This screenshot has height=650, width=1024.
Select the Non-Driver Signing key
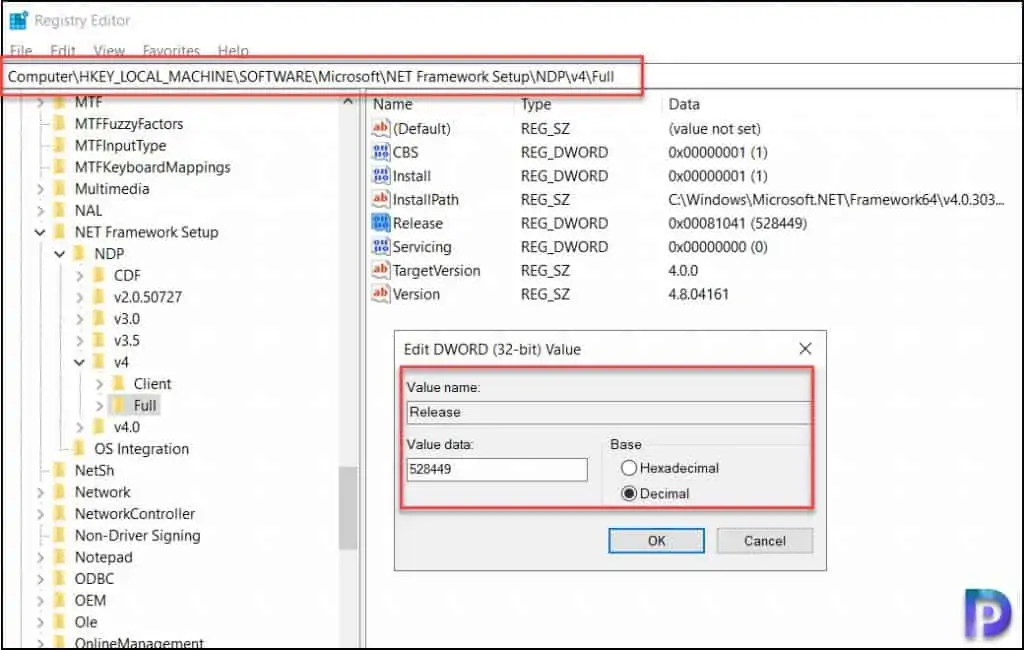pyautogui.click(x=138, y=535)
